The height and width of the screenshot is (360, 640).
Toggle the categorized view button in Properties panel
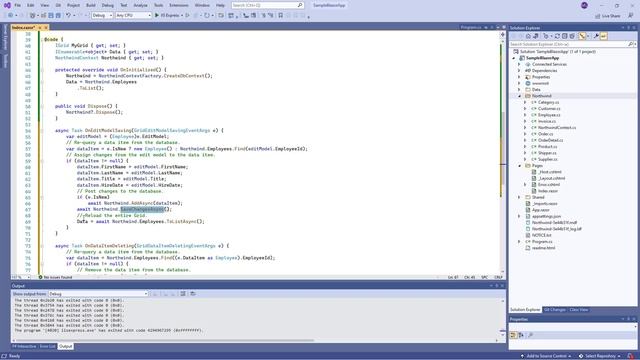click(513, 335)
